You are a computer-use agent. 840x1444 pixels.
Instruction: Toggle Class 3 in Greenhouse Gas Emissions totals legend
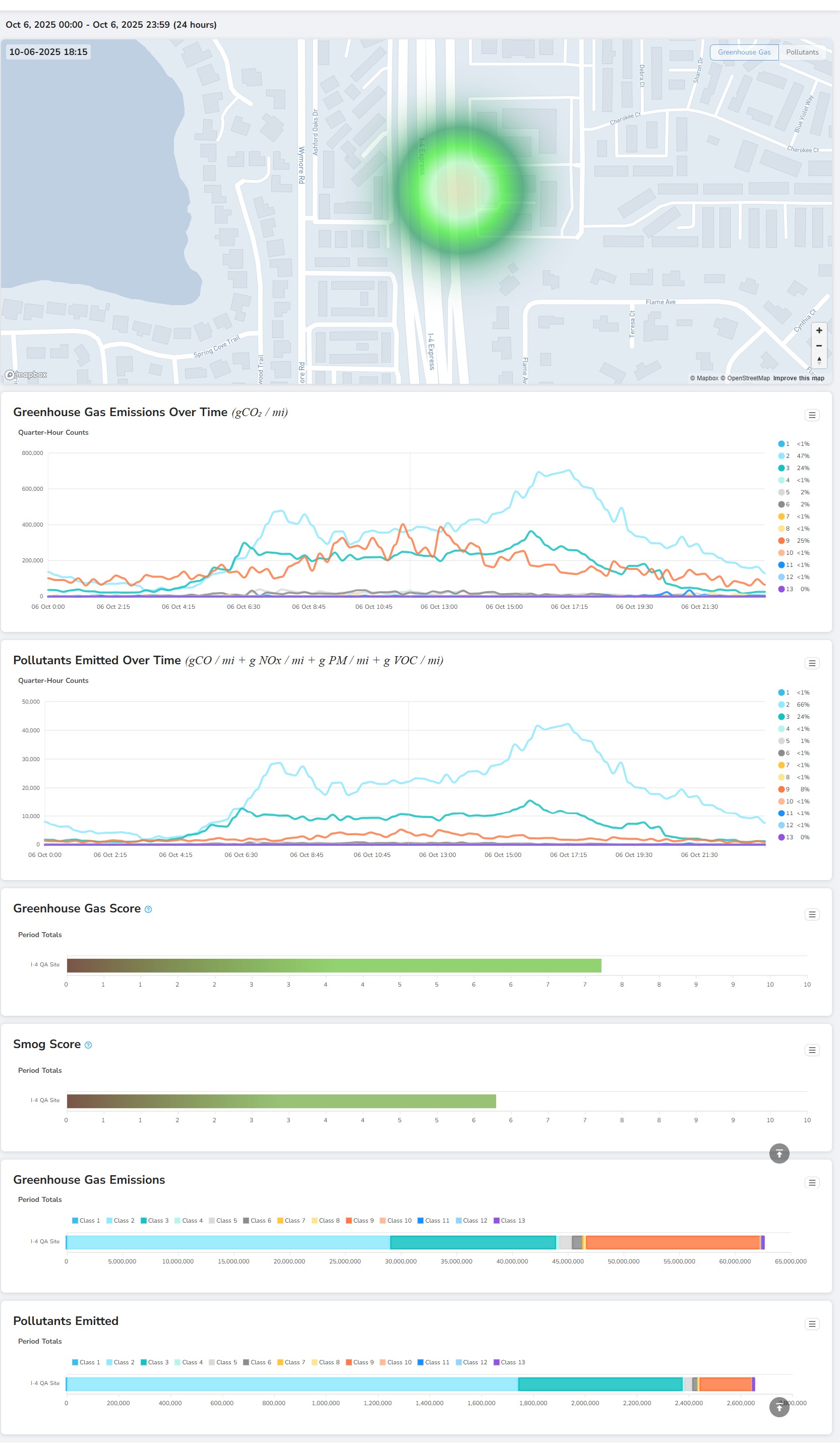point(155,1221)
